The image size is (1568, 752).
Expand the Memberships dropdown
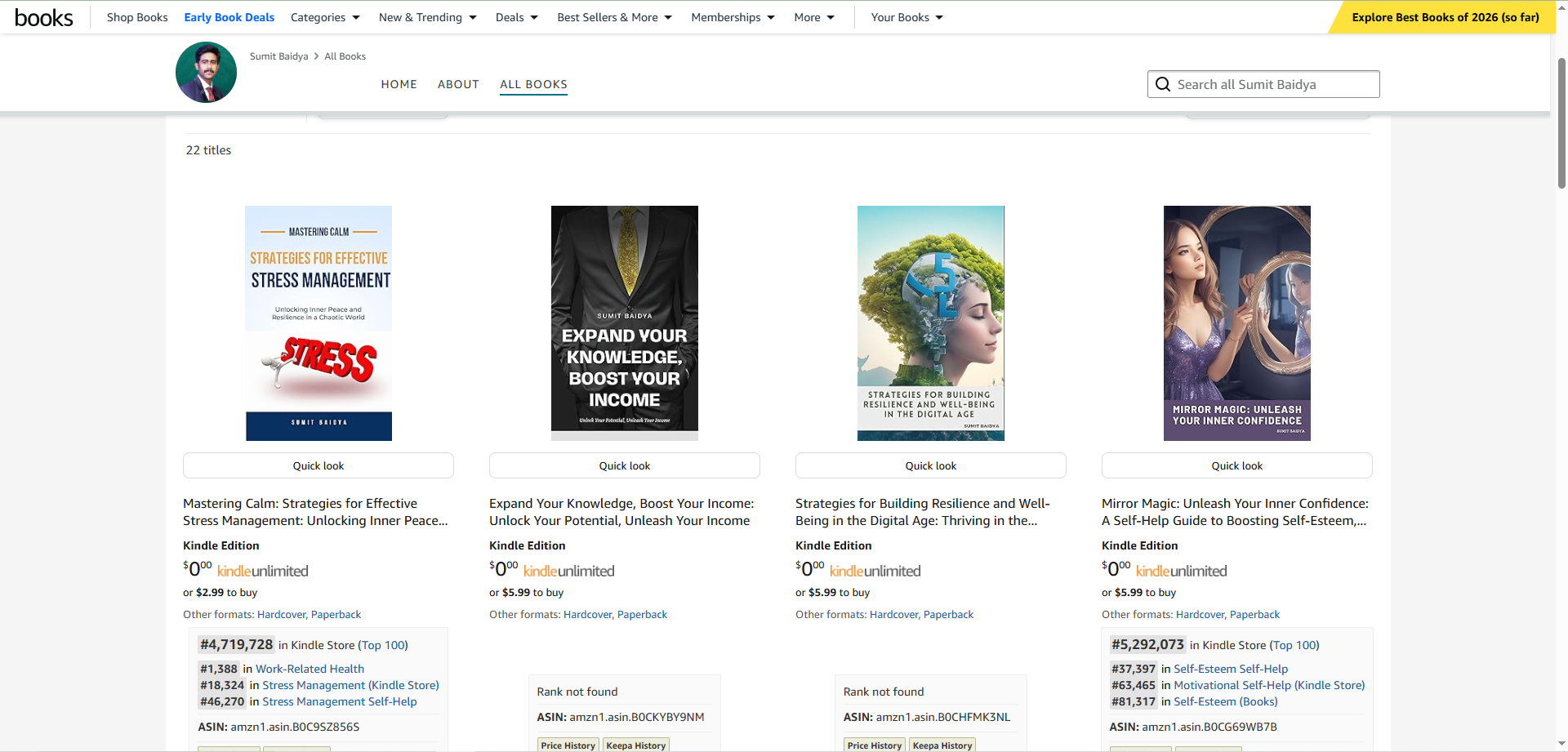coord(733,17)
